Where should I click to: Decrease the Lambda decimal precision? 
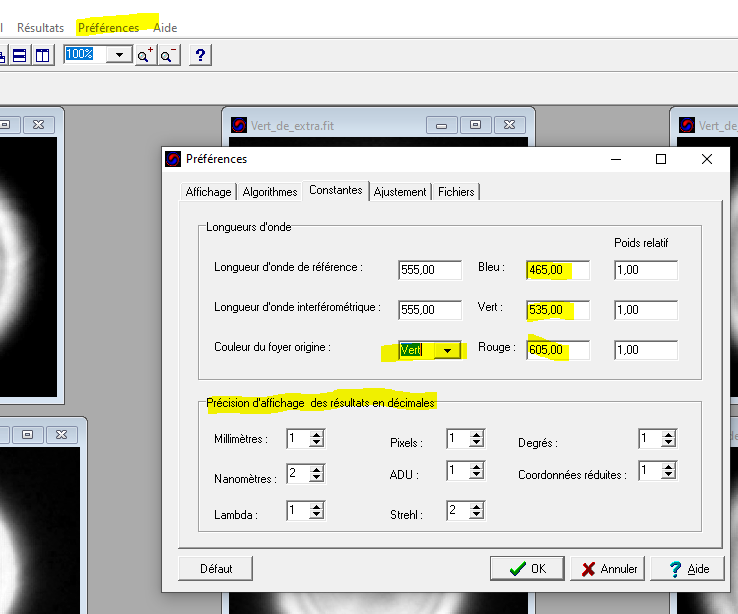[x=316, y=515]
